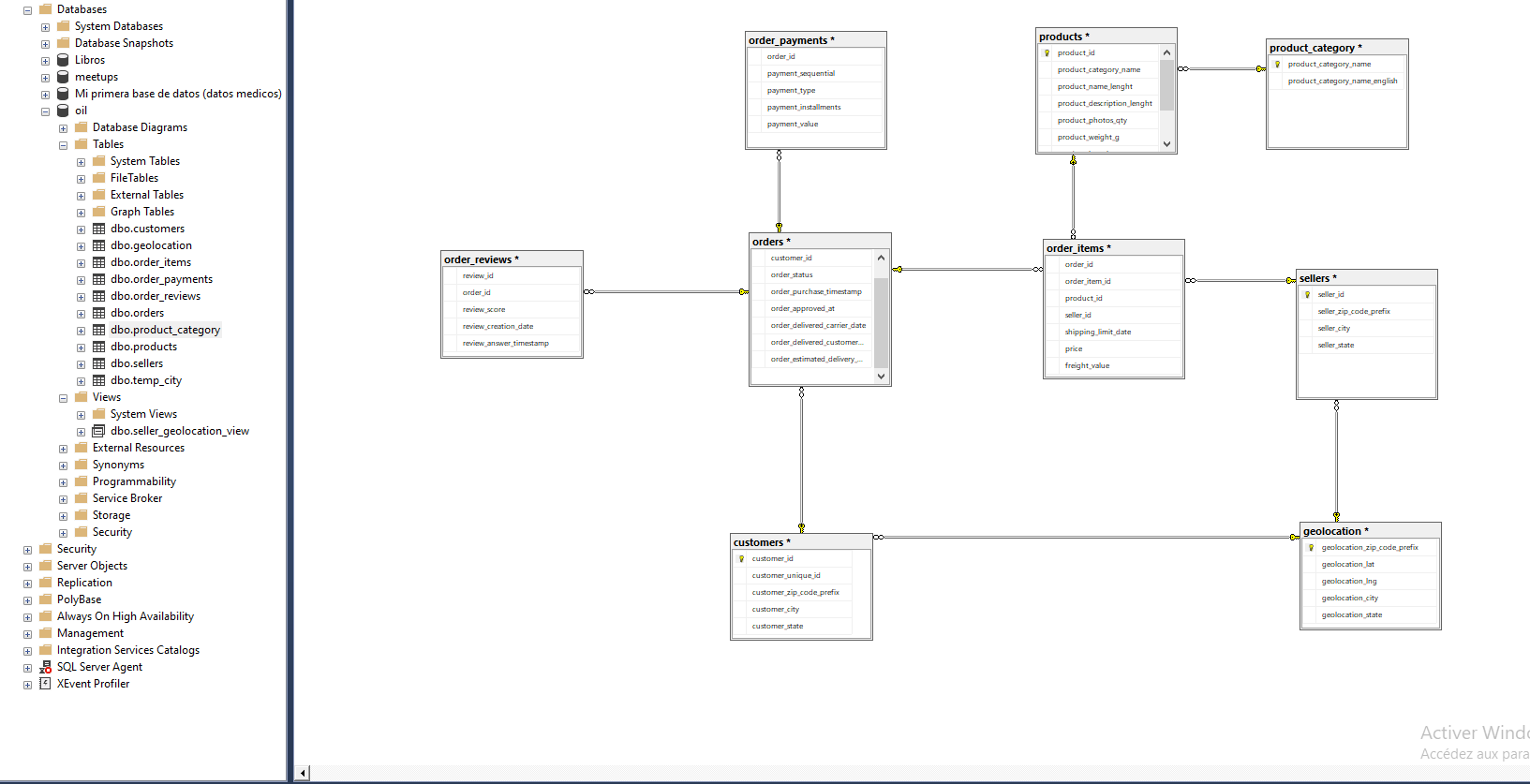
Task: Click the Database Diagrams folder icon
Action: (81, 127)
